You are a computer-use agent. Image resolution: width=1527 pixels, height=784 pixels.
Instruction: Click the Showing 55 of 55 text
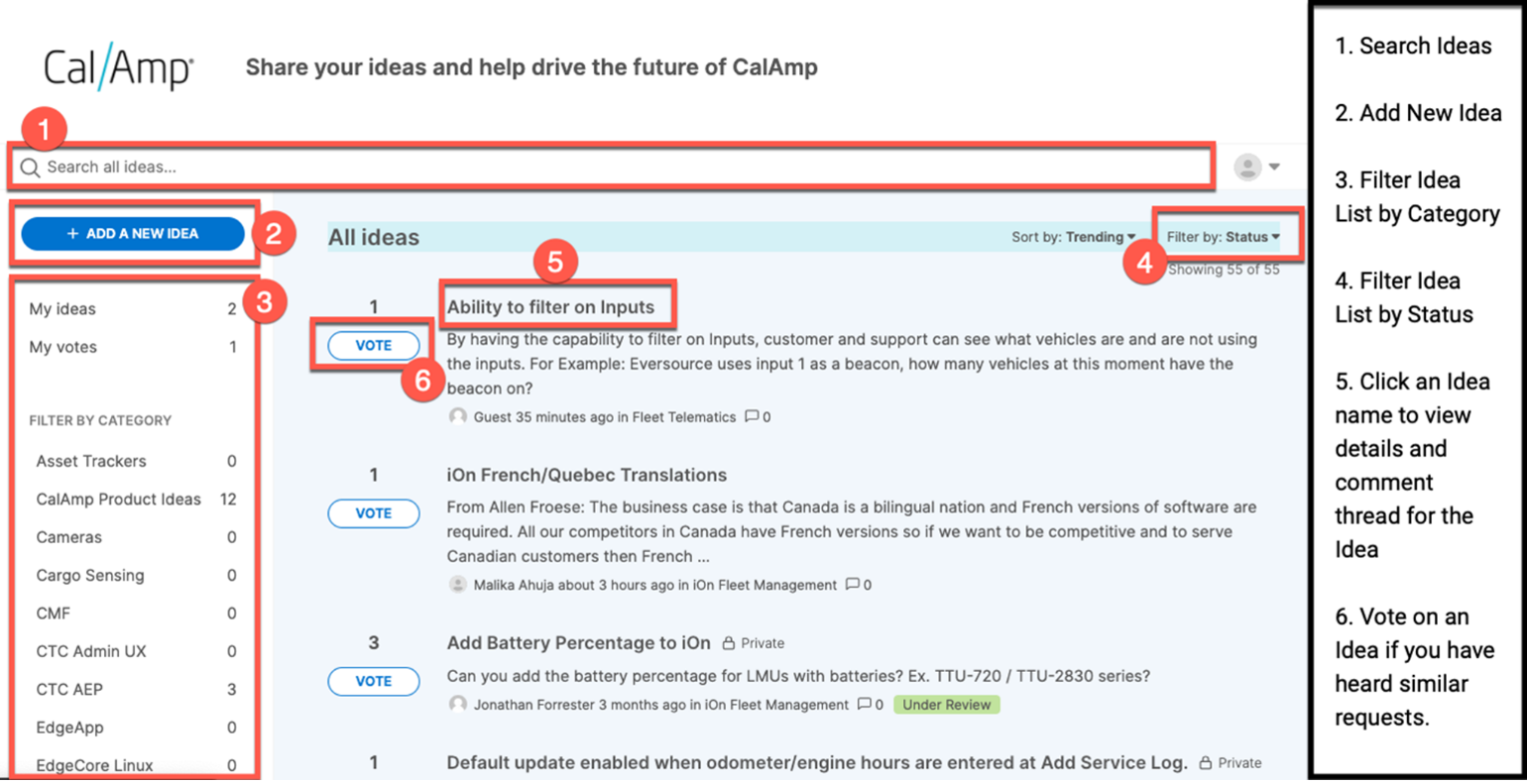[x=1224, y=270]
